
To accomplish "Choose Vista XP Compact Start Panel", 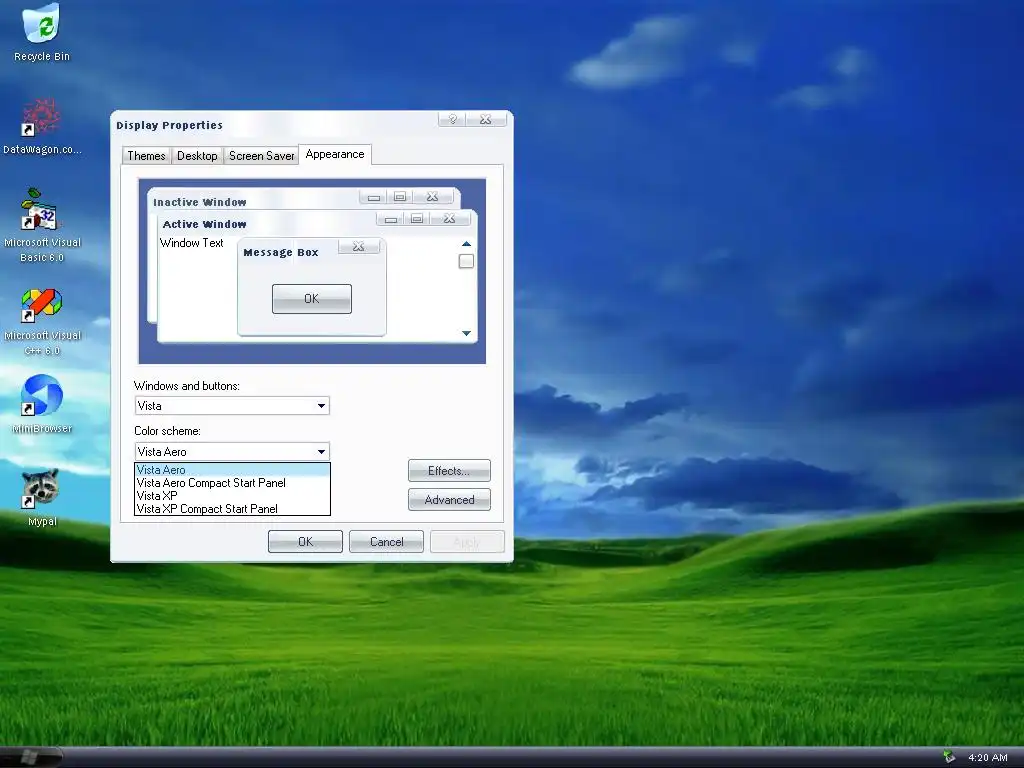I will click(232, 509).
